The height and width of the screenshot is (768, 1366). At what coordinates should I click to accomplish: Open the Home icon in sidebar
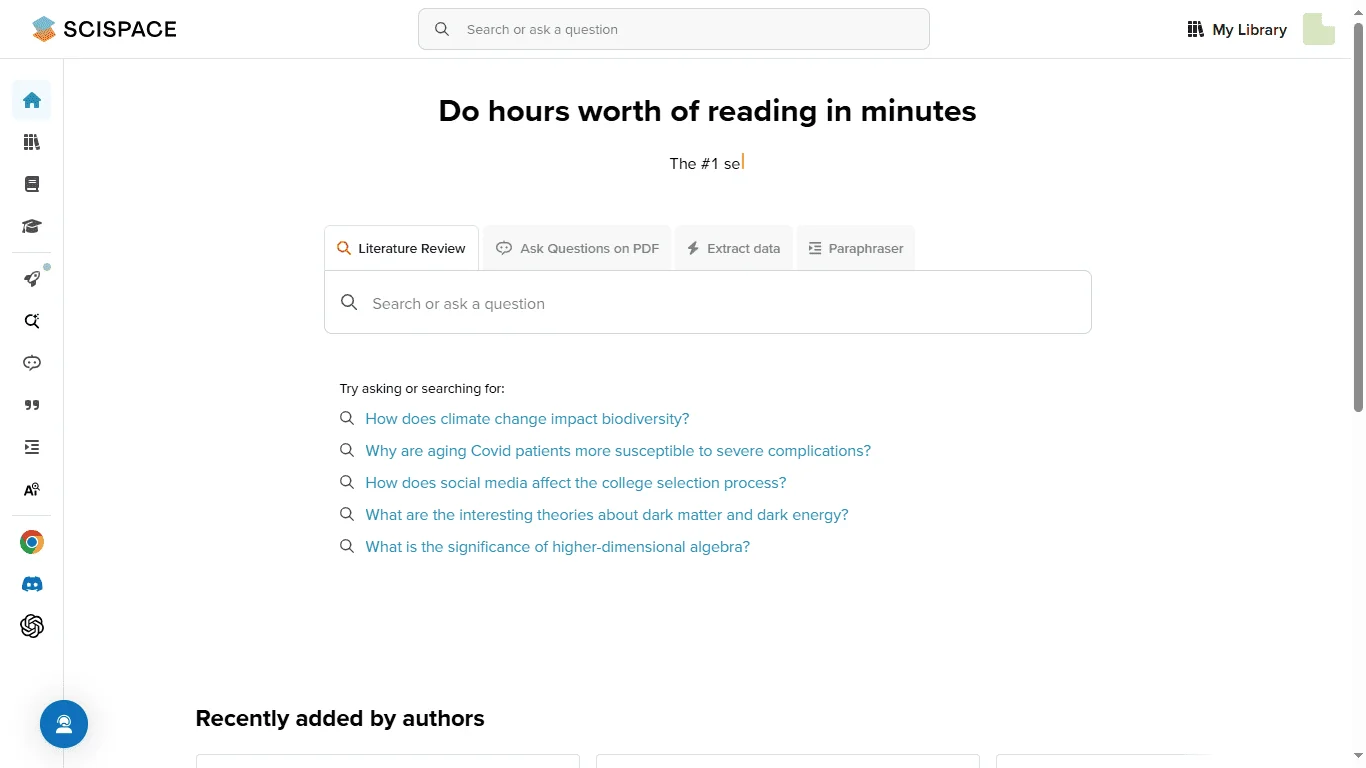click(x=32, y=100)
